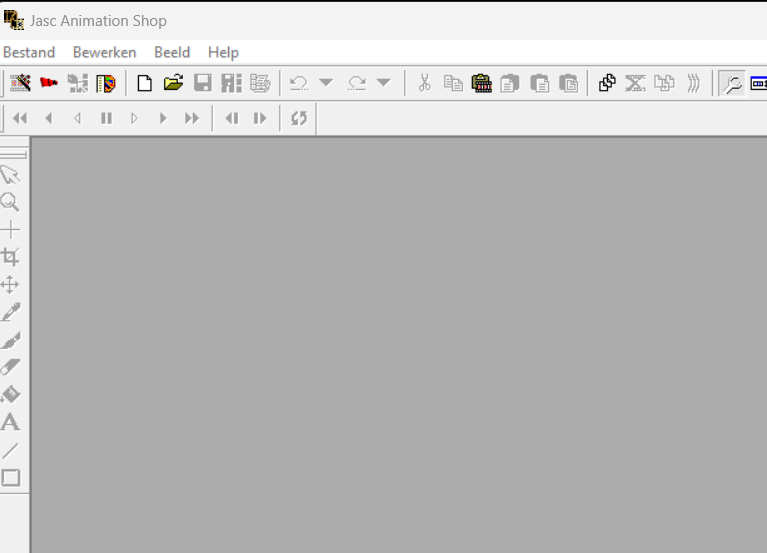Click the outlined play-forward arrow

pos(135,118)
